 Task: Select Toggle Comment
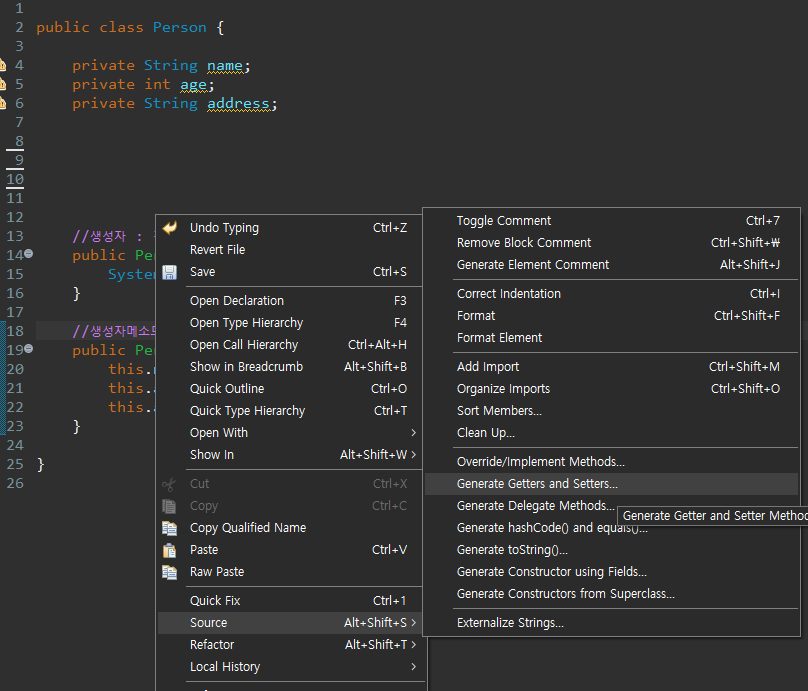click(x=612, y=221)
